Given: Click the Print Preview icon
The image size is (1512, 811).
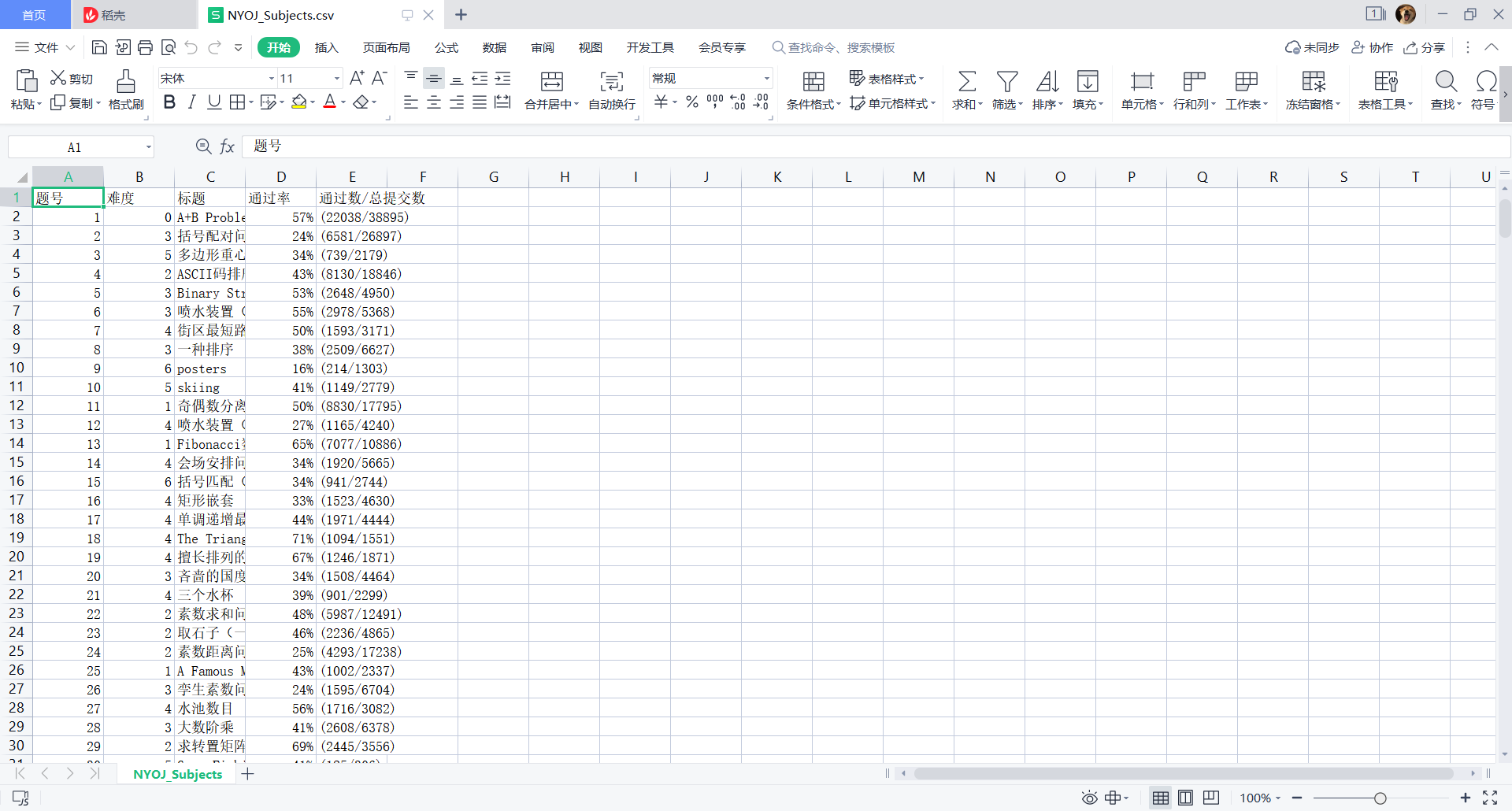Looking at the screenshot, I should point(168,47).
